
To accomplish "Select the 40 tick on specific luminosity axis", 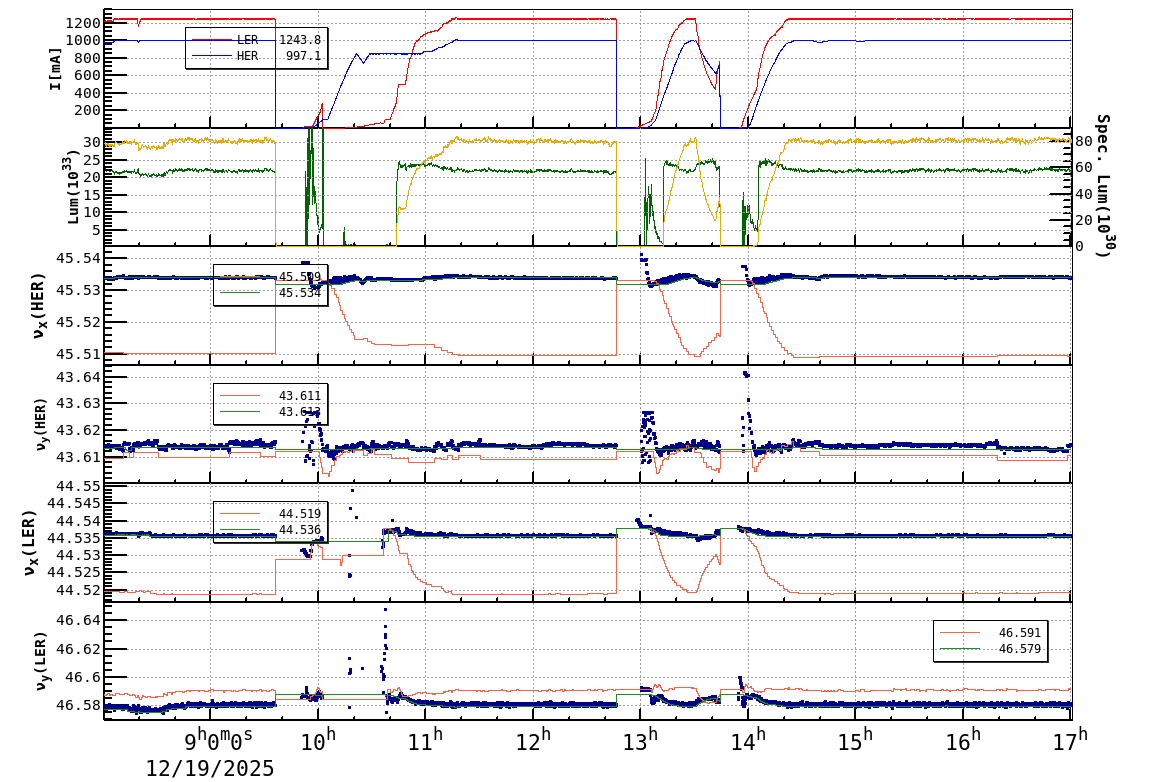I will [1083, 194].
